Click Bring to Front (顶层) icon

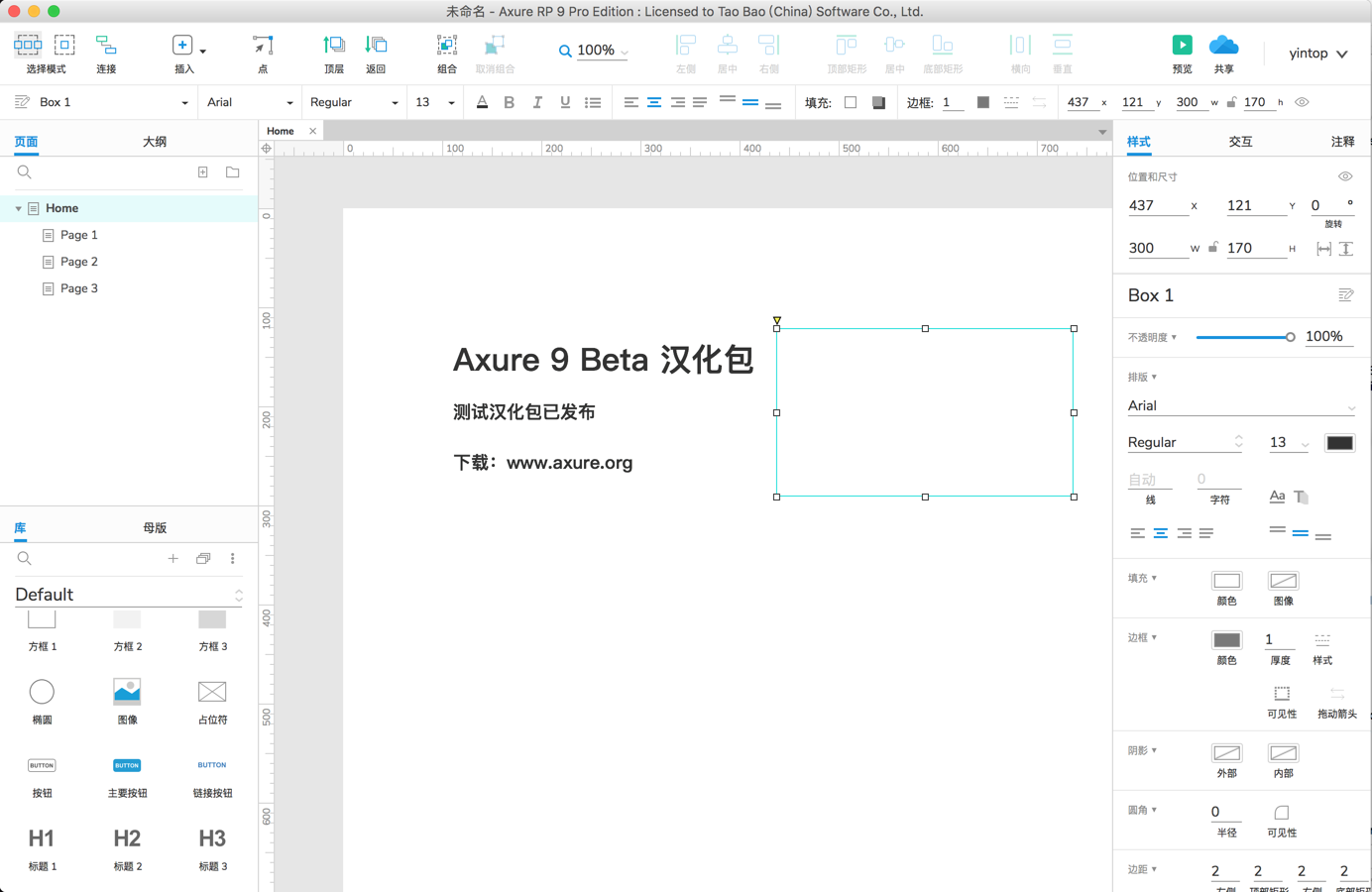tap(334, 46)
